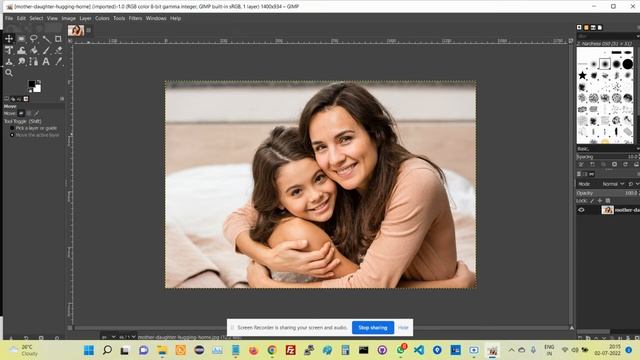640x360 pixels.
Task: Open the Brushes dockable tab
Action: 579,27
